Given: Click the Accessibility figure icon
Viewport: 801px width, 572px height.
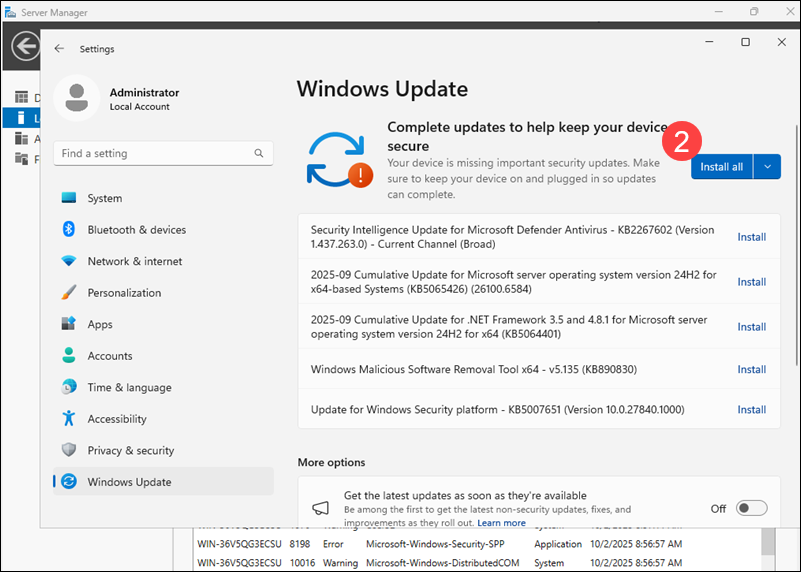Looking at the screenshot, I should point(69,419).
